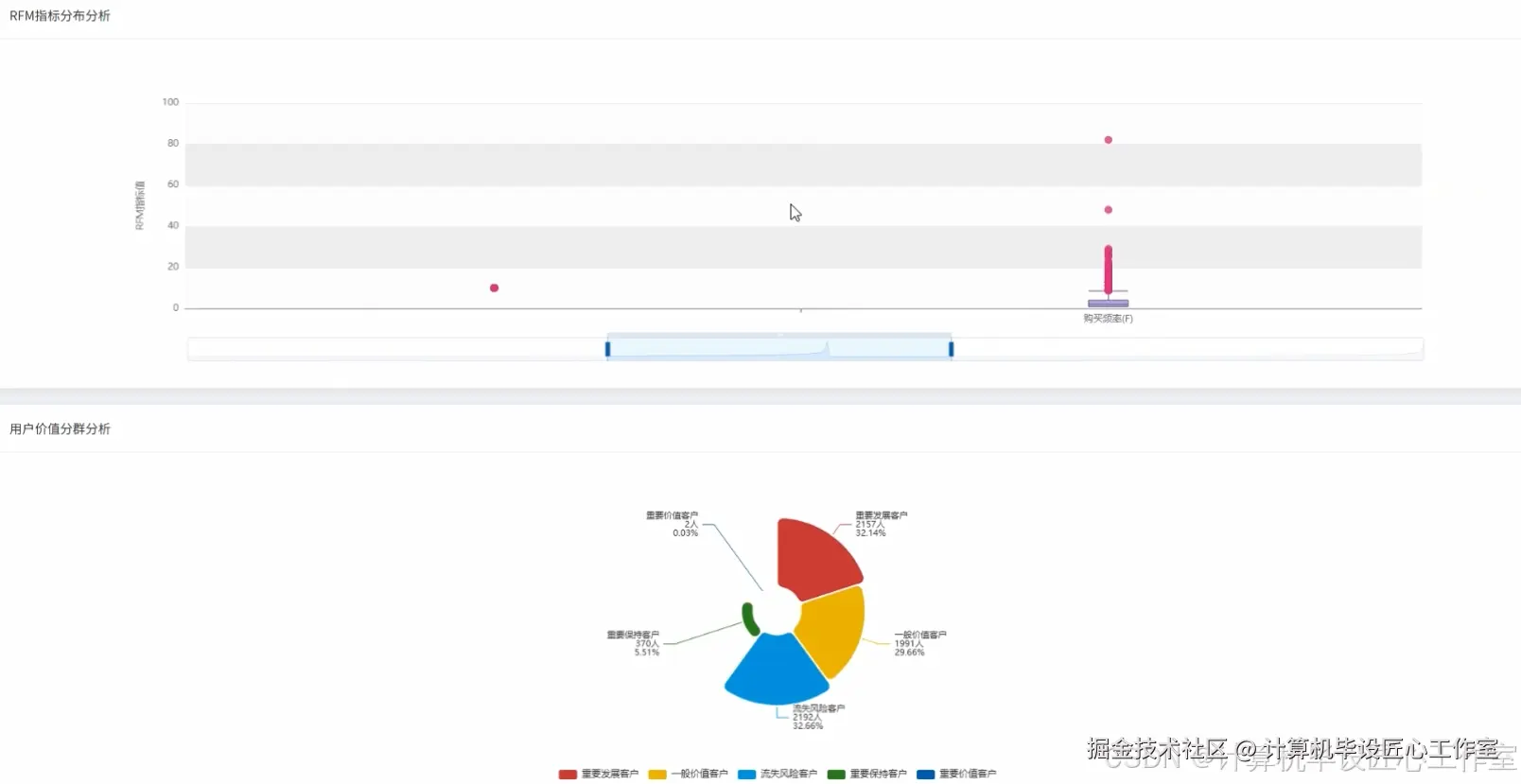Click the red 重要发展客户 pie slice

(813, 558)
